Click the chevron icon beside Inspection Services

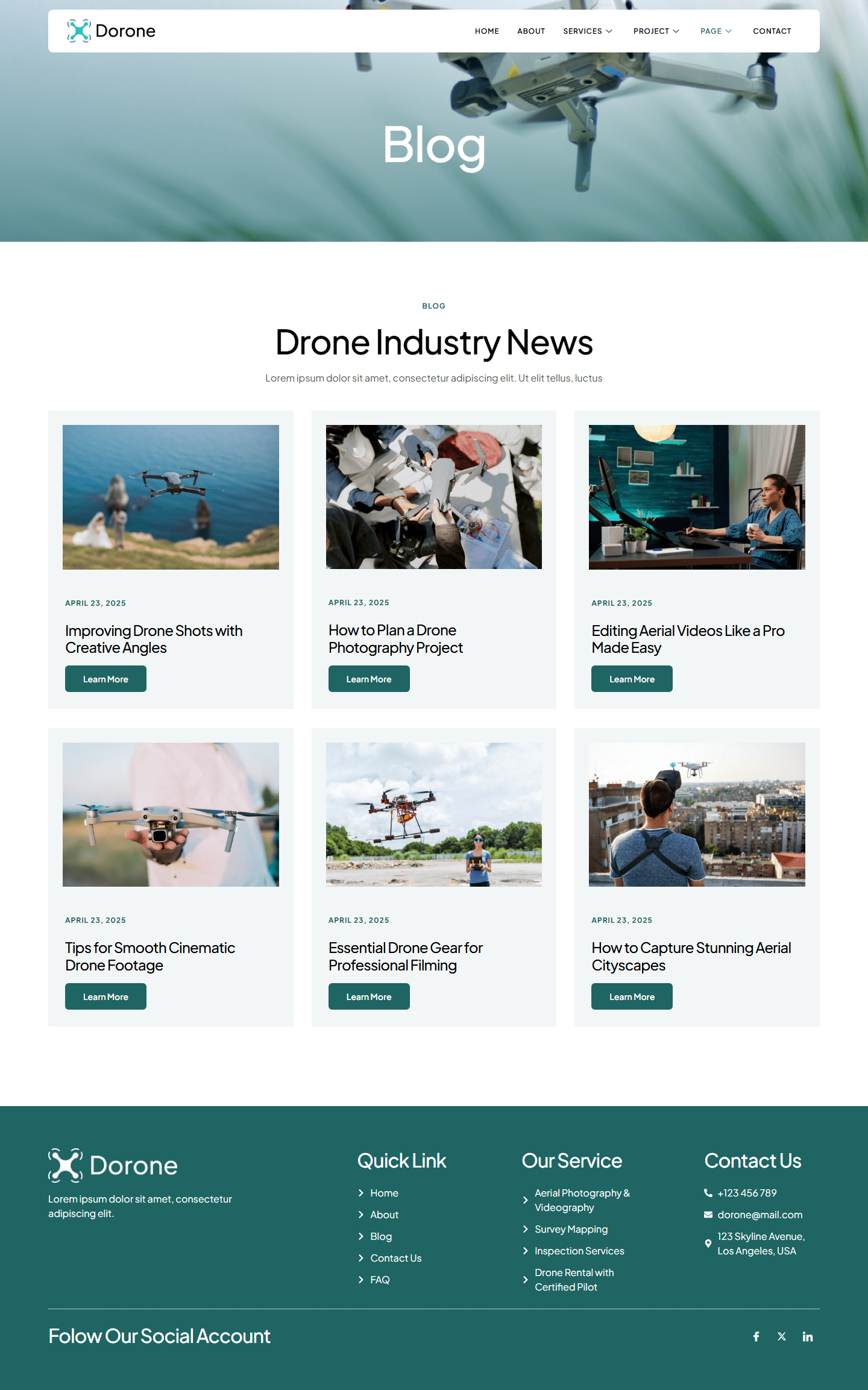click(526, 1251)
